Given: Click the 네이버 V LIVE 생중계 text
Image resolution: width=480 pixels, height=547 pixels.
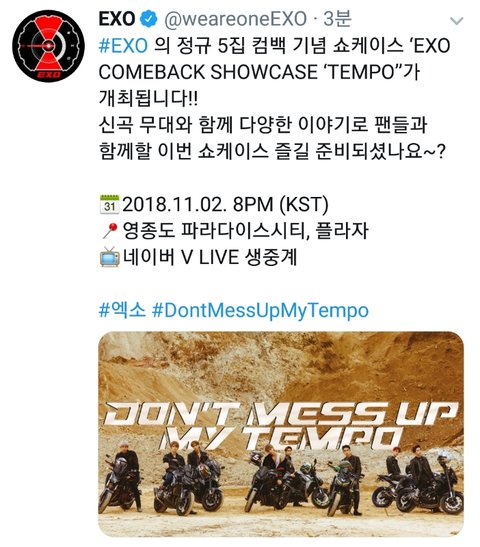Looking at the screenshot, I should [210, 257].
